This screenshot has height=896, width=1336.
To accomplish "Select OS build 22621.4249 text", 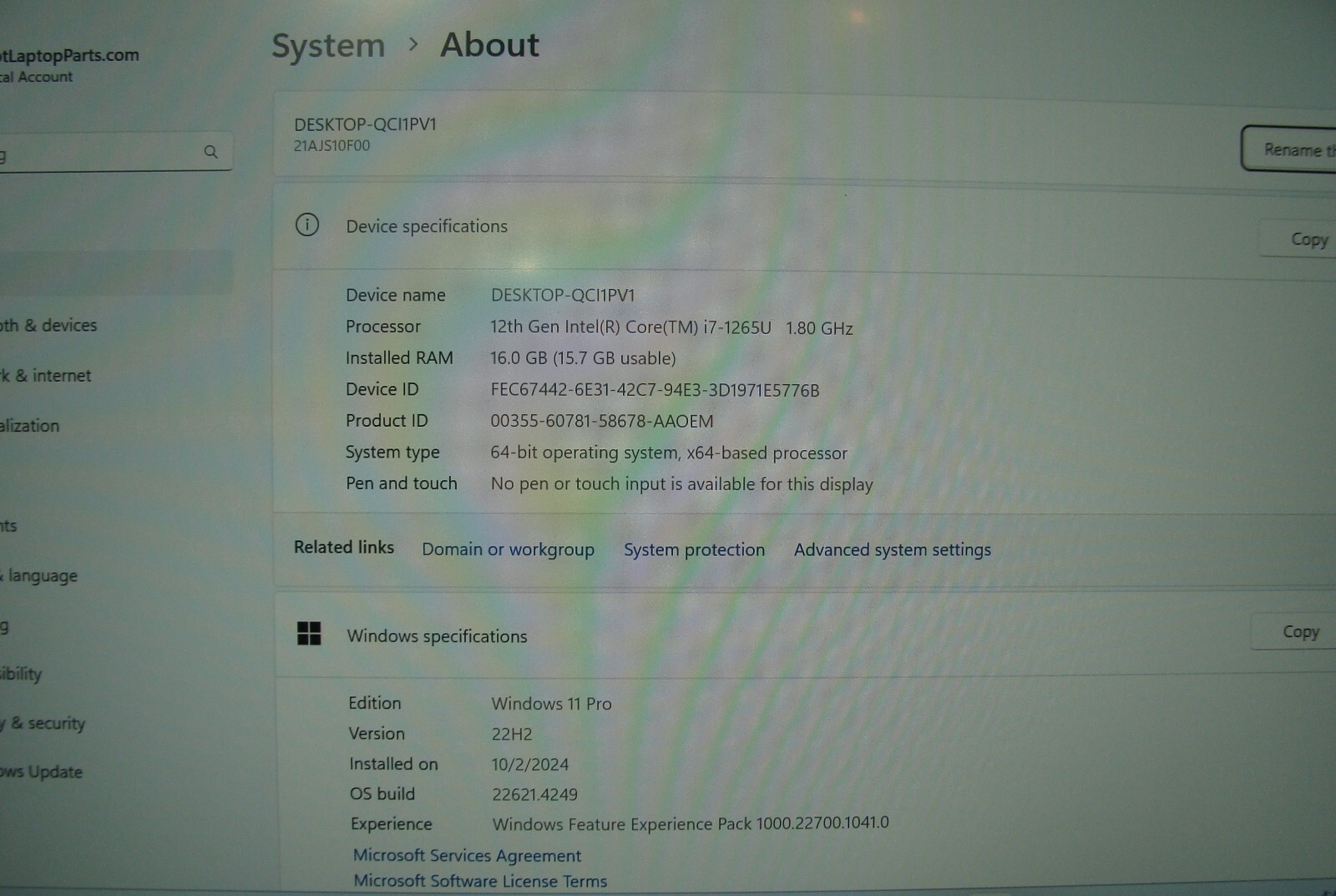I will [534, 794].
